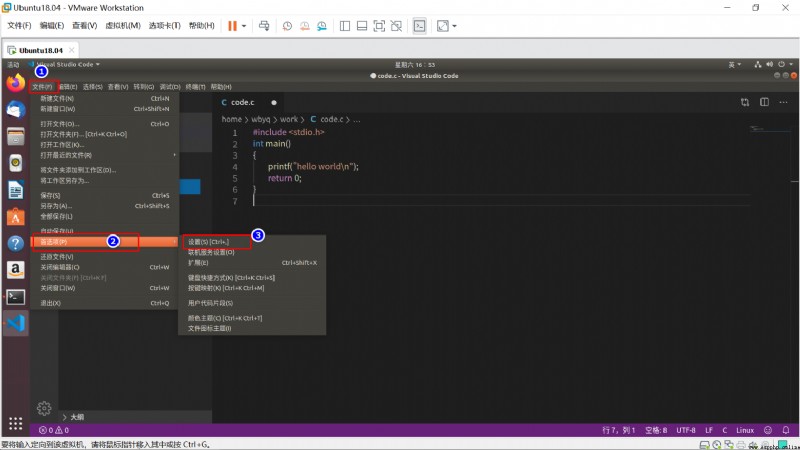800x450 pixels.
Task: Choose 颜色主题(C) from submenu
Action: tap(252, 318)
